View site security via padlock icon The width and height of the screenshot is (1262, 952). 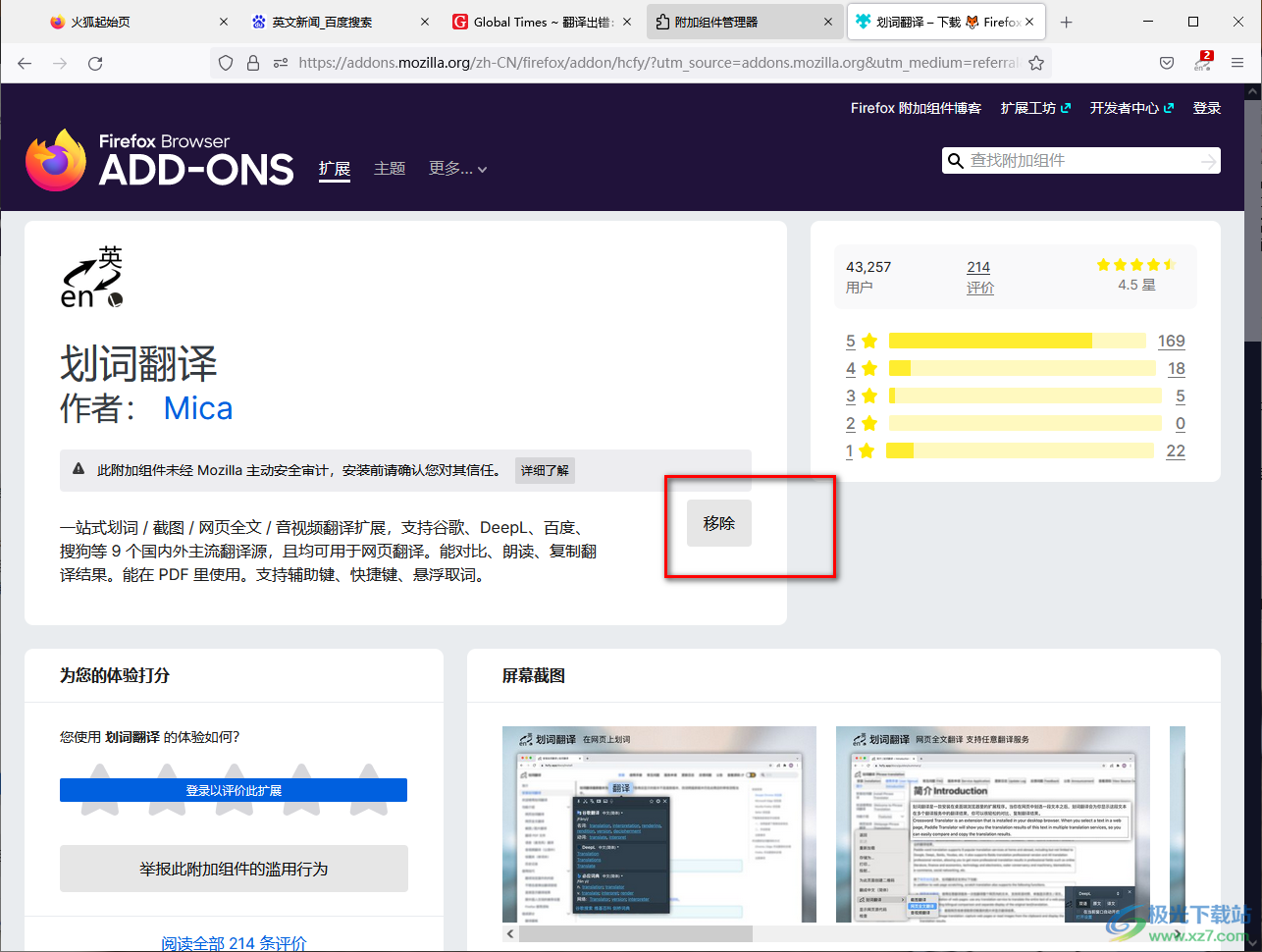(253, 63)
